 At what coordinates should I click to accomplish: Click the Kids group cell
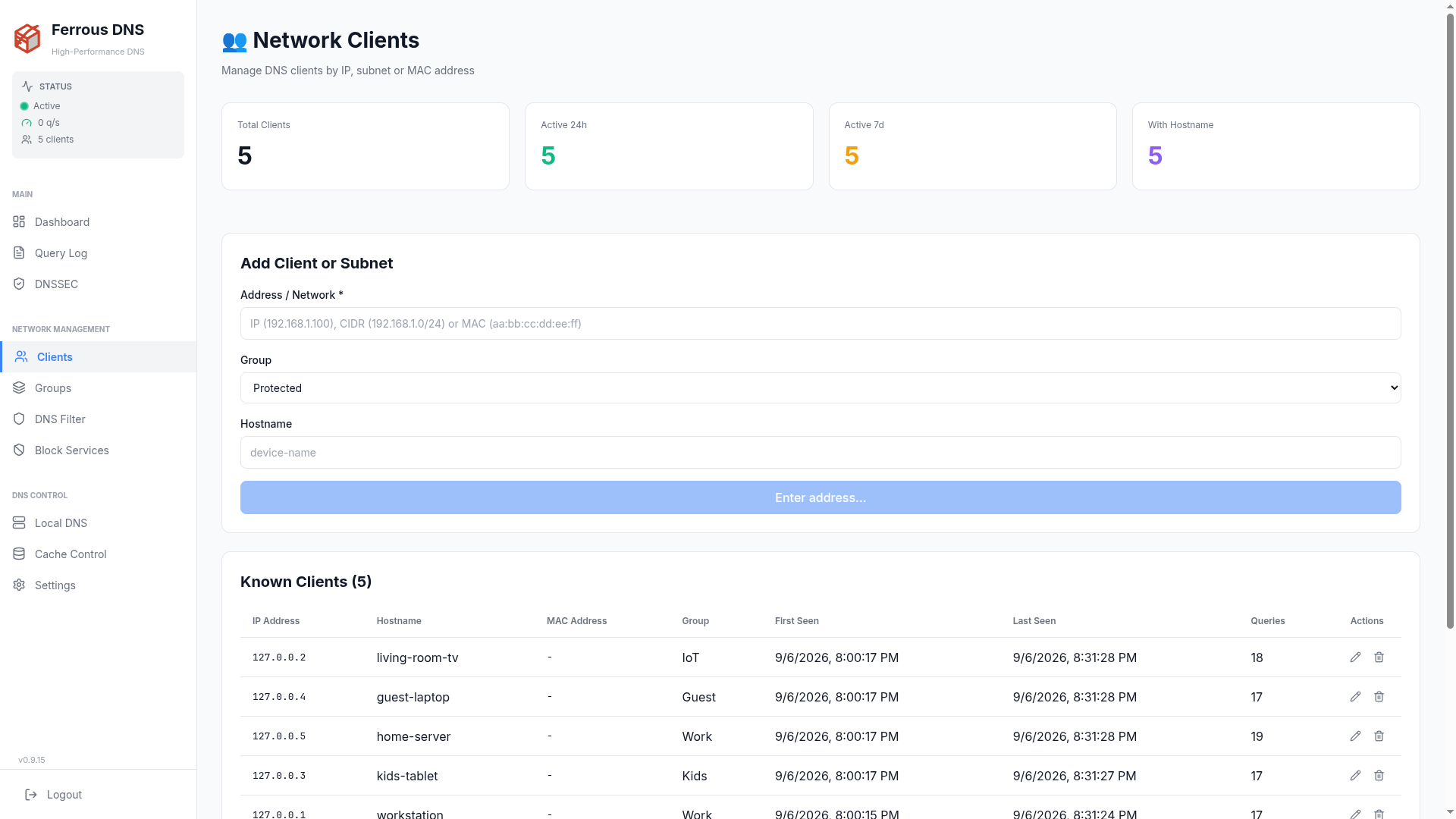pos(694,776)
